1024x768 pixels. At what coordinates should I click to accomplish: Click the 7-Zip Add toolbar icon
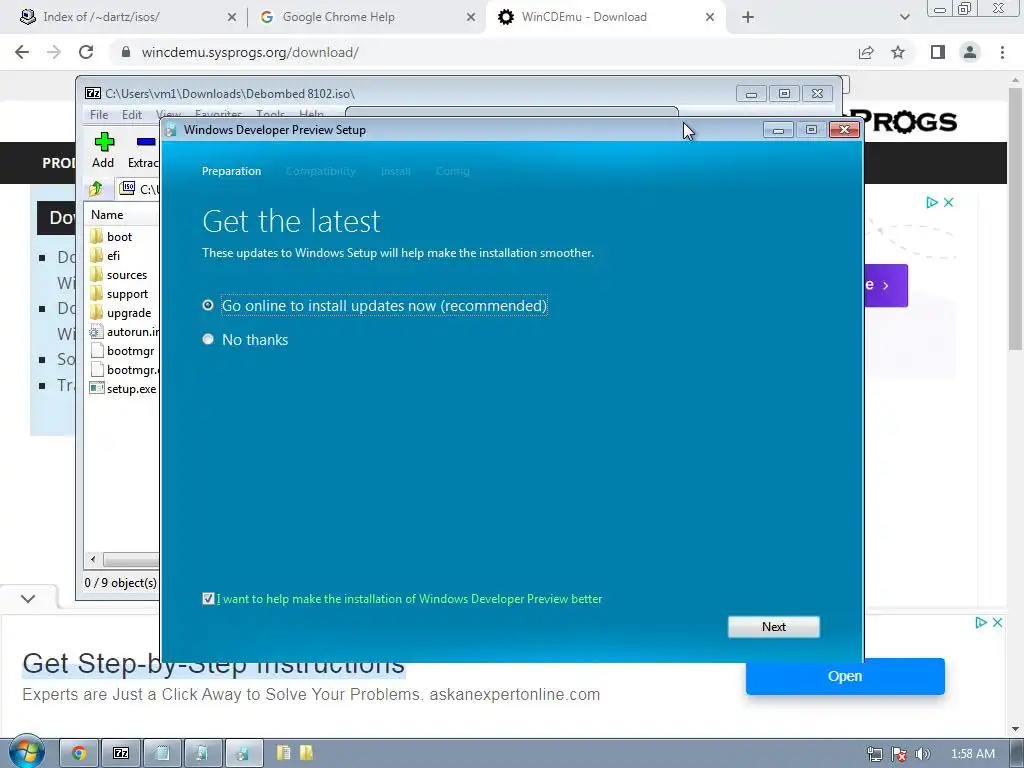pyautogui.click(x=103, y=150)
